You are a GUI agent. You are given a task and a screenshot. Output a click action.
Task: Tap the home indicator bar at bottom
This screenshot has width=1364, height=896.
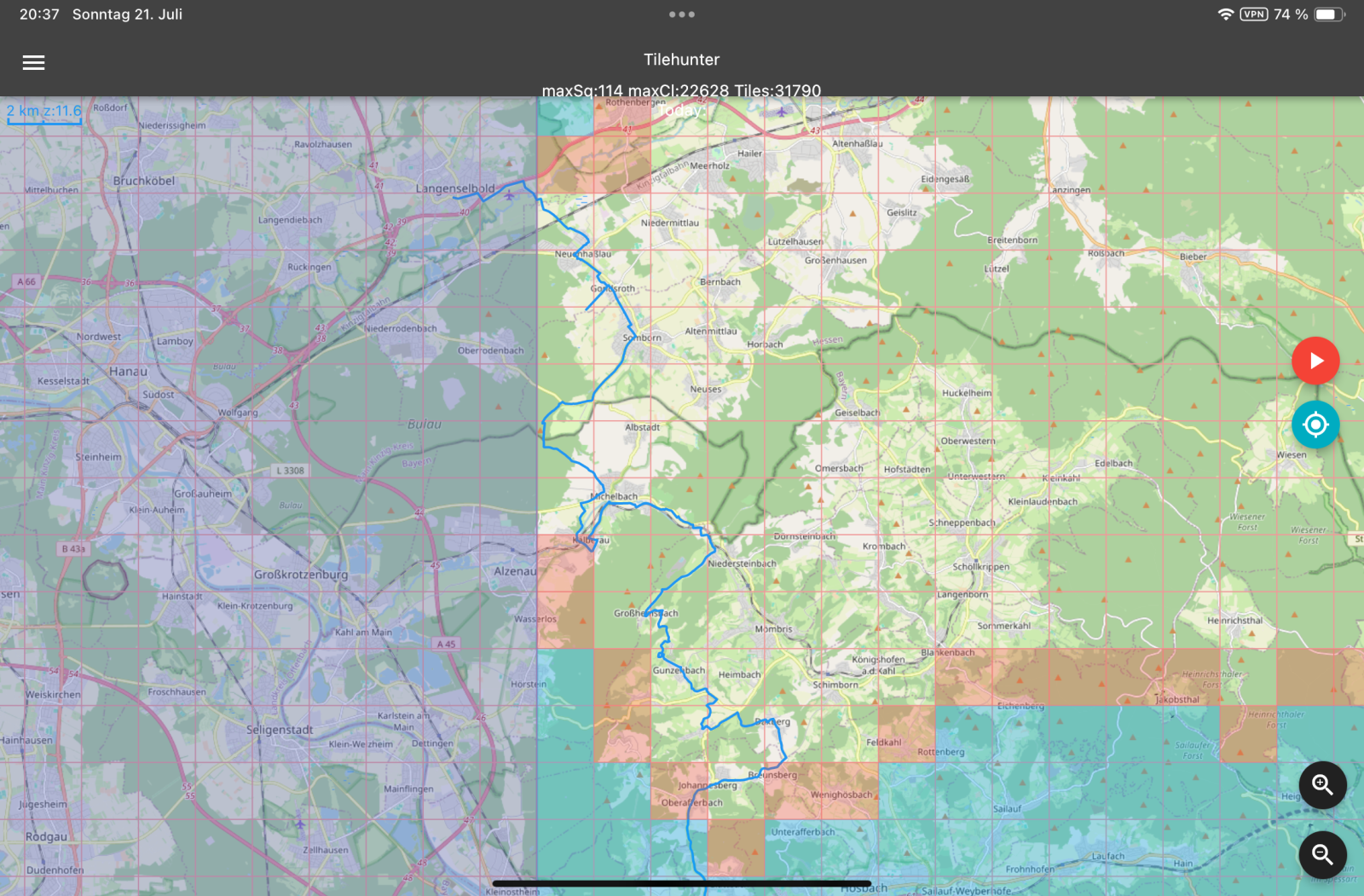point(681,883)
